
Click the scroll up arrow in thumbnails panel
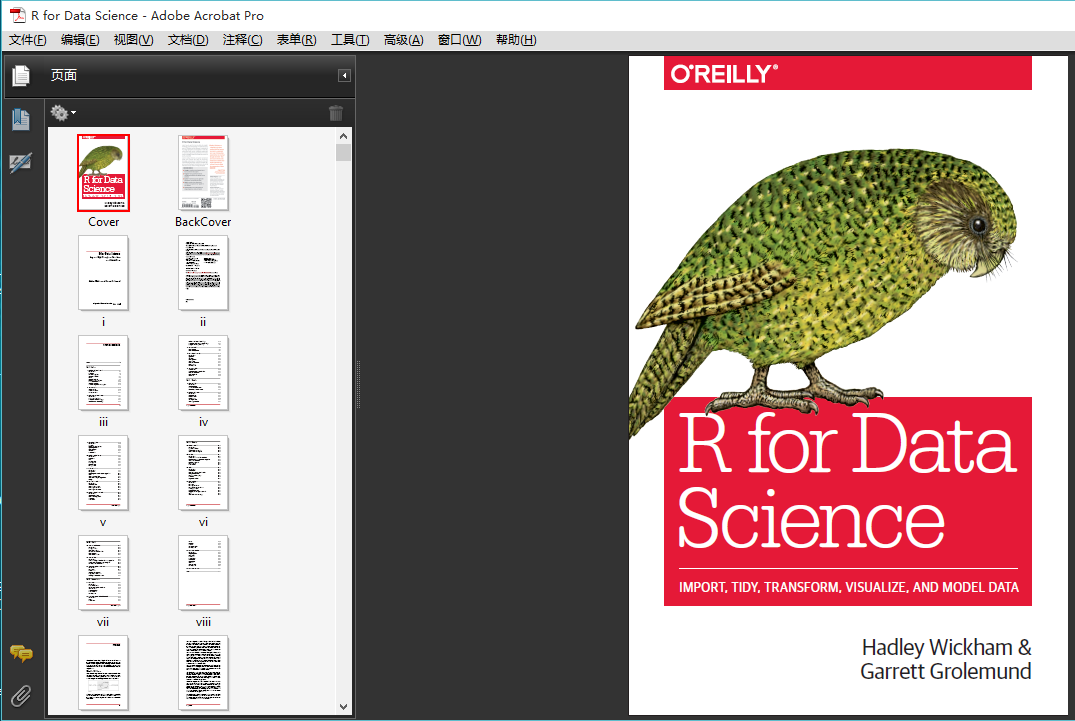tap(343, 136)
